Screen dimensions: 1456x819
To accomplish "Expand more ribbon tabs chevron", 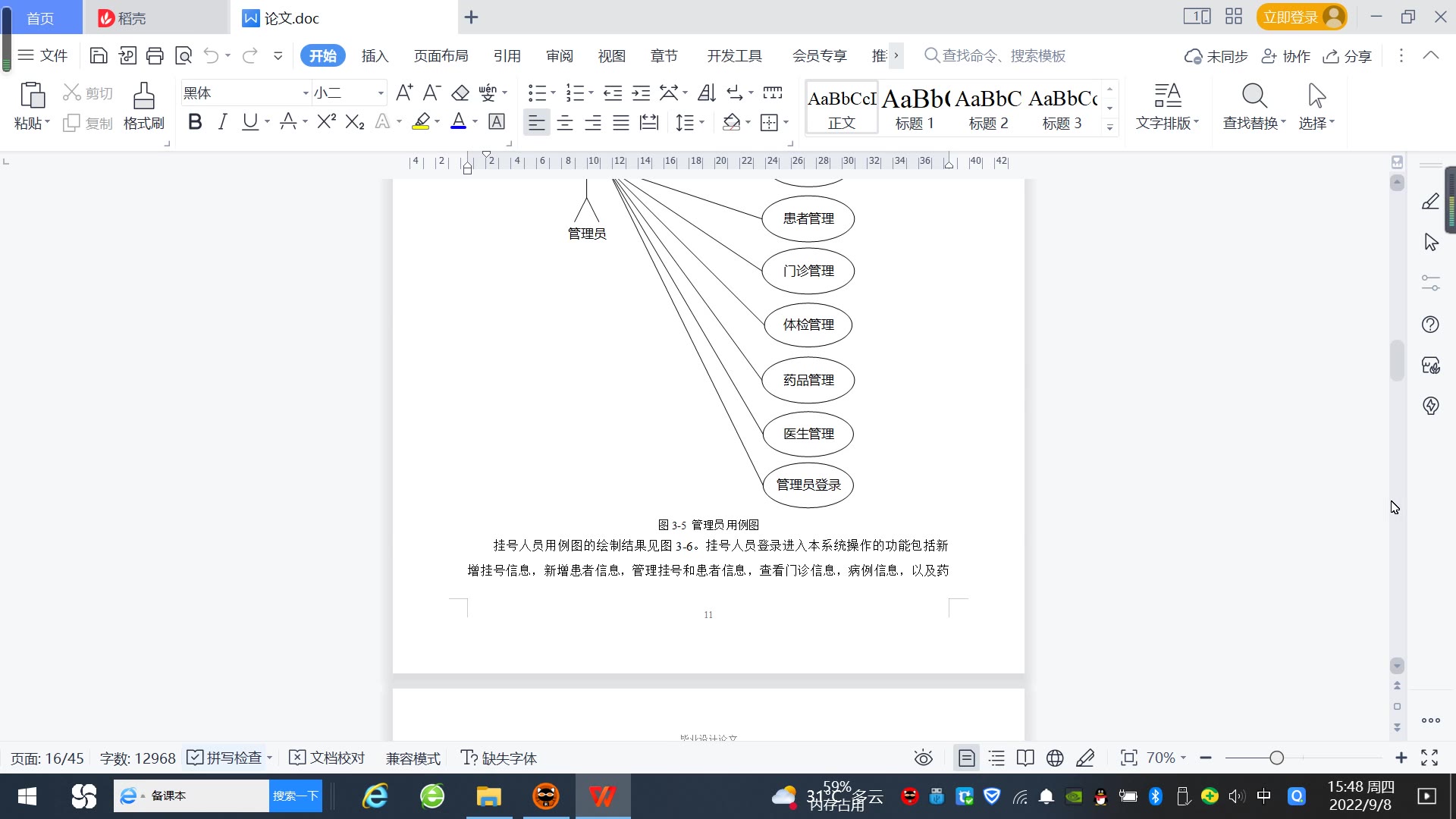I will click(x=896, y=55).
